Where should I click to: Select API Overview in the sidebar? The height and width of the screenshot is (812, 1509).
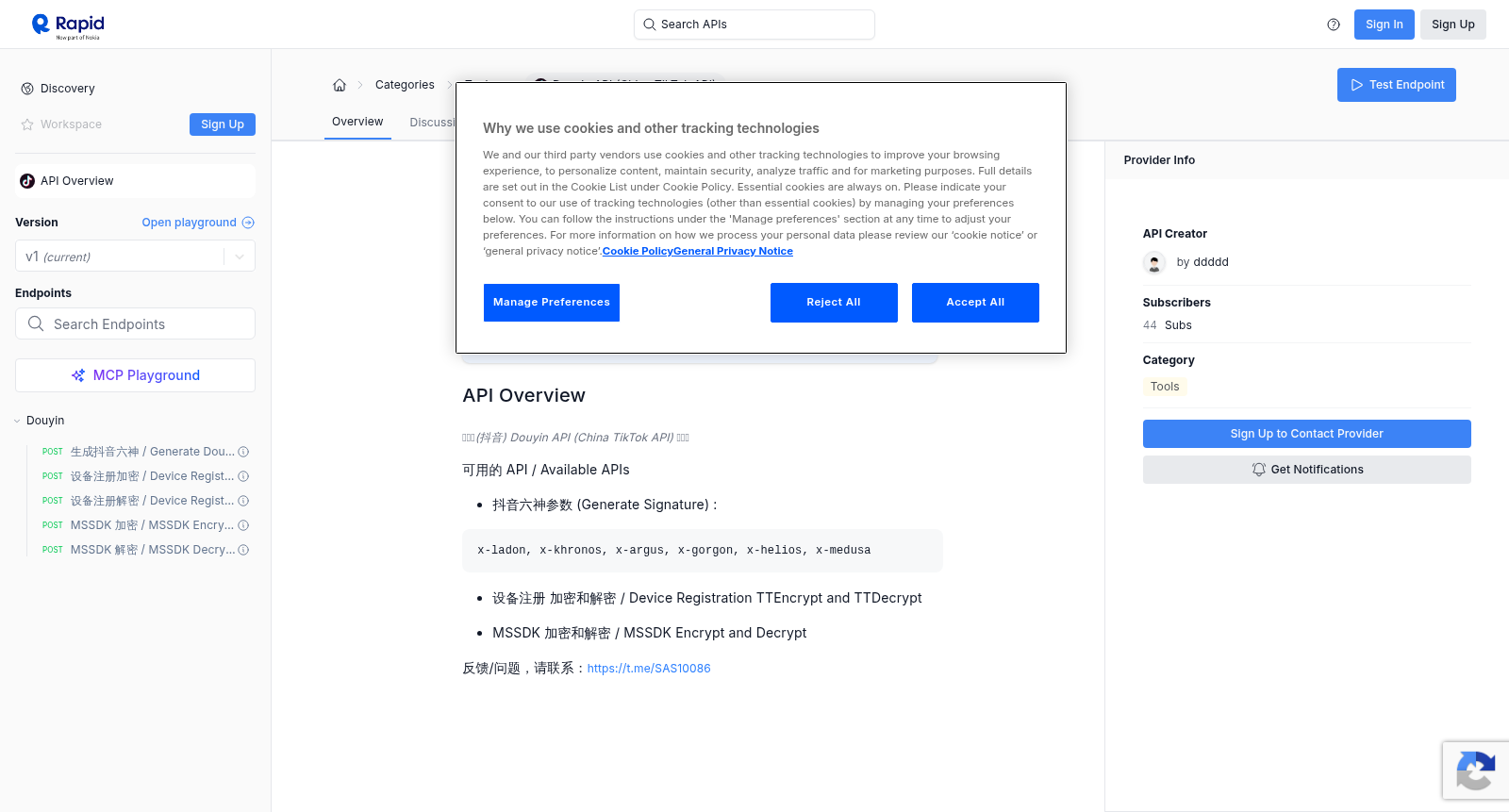coord(135,181)
